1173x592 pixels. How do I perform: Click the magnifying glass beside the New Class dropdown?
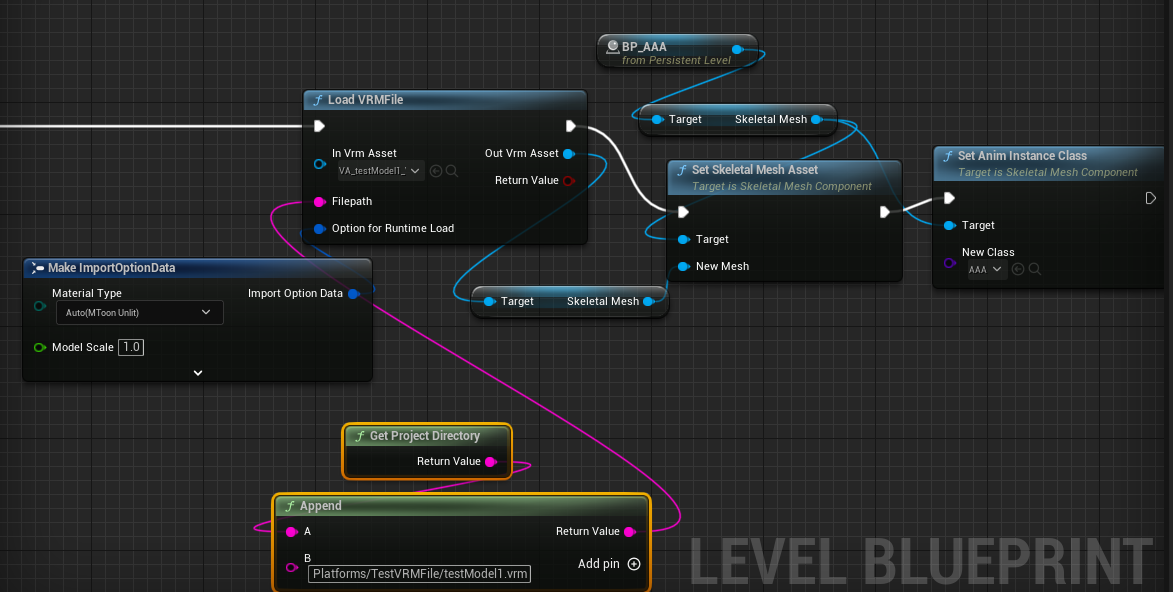click(x=1037, y=269)
